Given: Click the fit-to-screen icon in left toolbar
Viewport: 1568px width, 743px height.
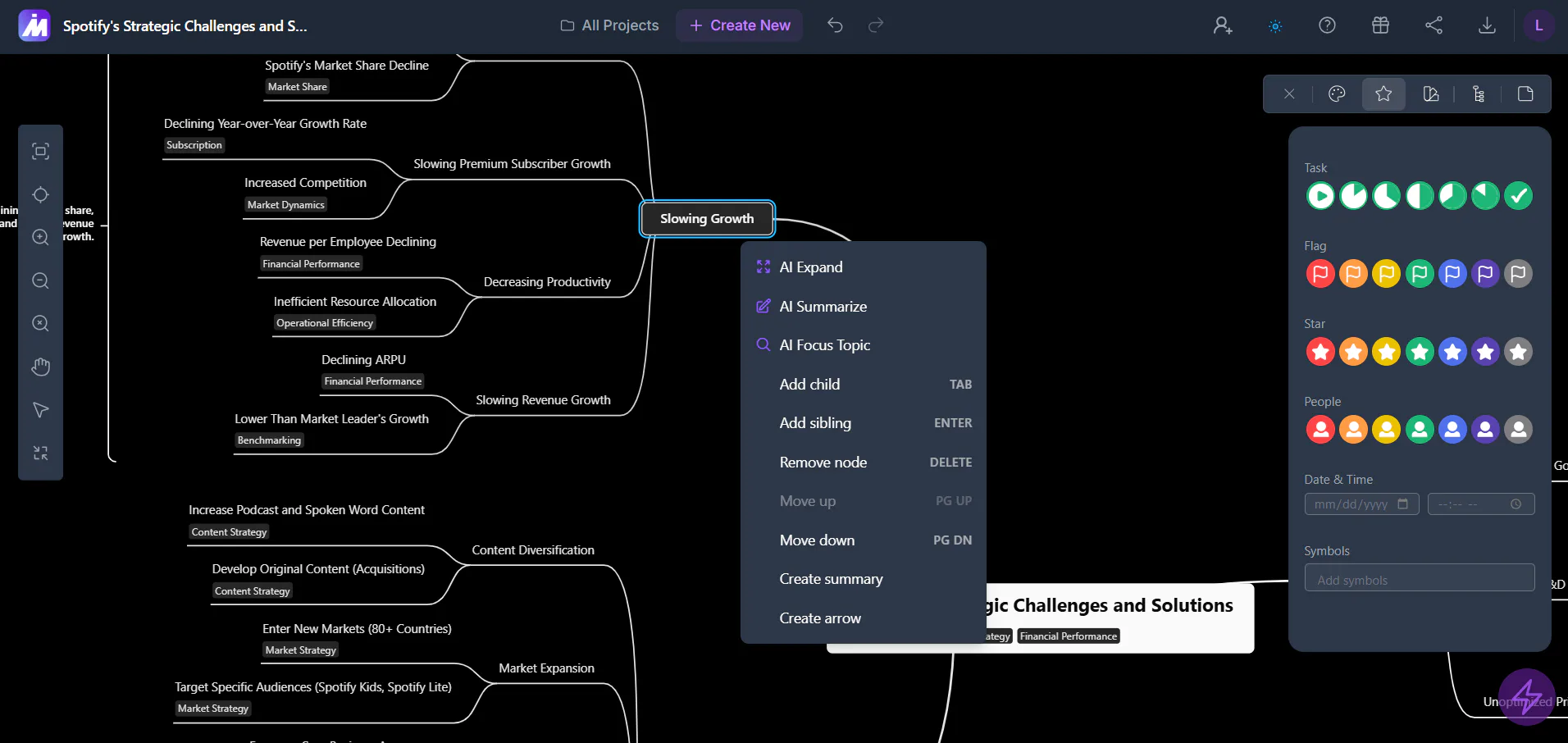Looking at the screenshot, I should tap(40, 151).
